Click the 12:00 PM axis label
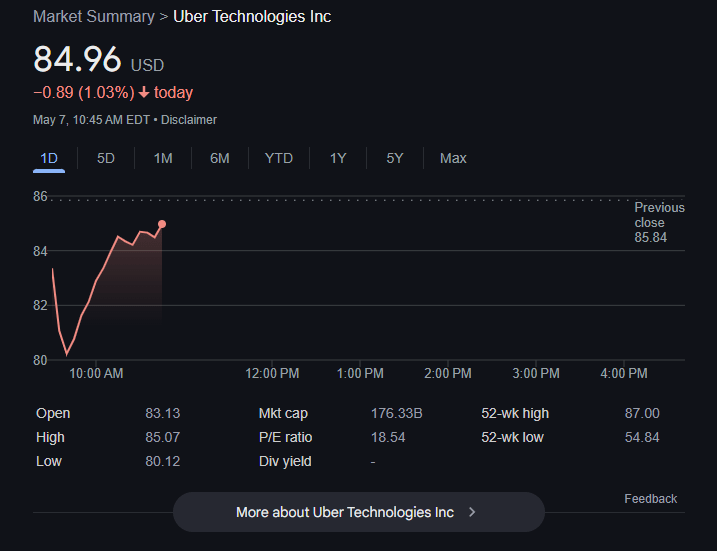 [x=272, y=374]
